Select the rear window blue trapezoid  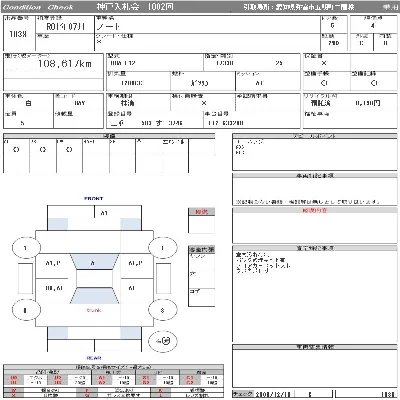point(94,295)
